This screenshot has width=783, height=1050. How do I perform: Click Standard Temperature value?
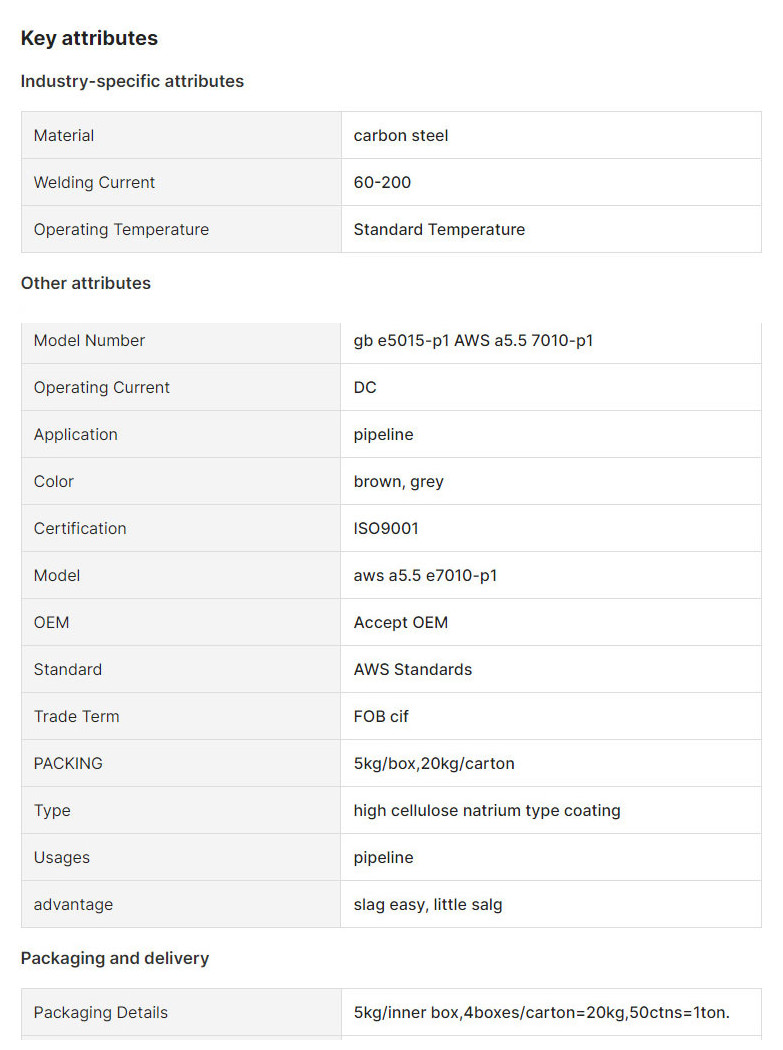439,229
